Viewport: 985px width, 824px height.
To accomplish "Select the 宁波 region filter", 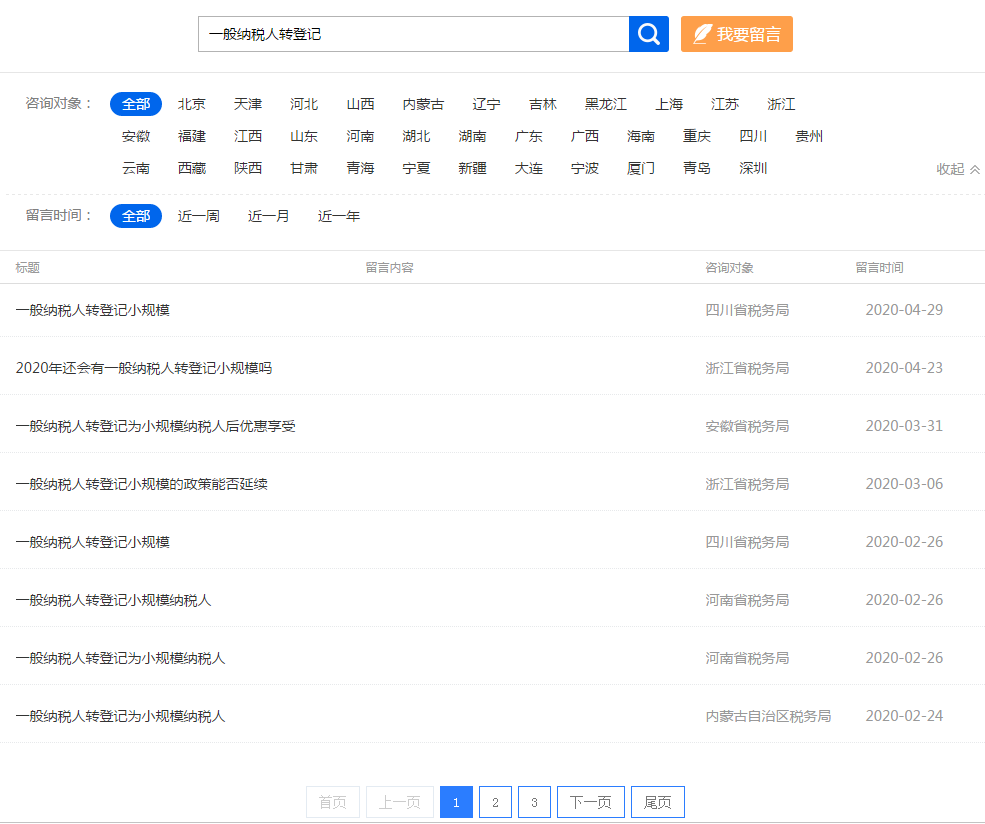I will pyautogui.click(x=584, y=168).
